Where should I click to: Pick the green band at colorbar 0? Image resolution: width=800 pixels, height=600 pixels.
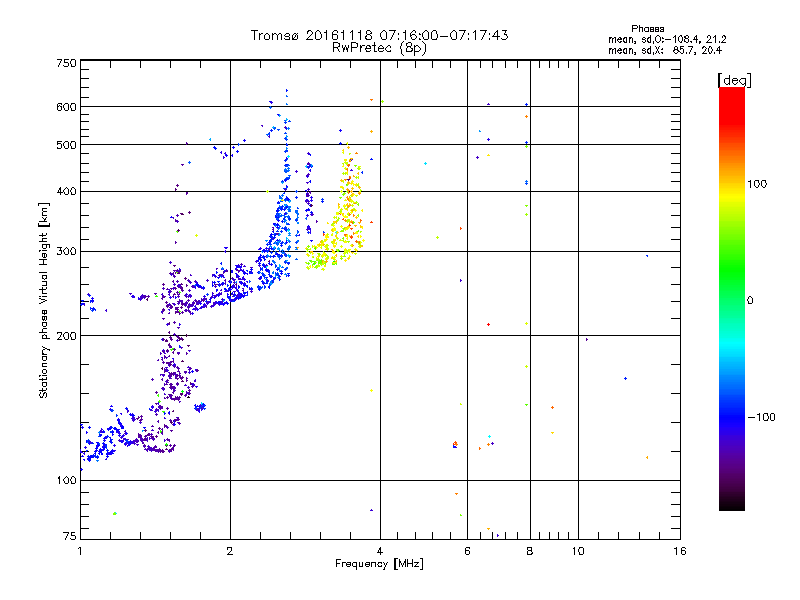click(x=731, y=300)
